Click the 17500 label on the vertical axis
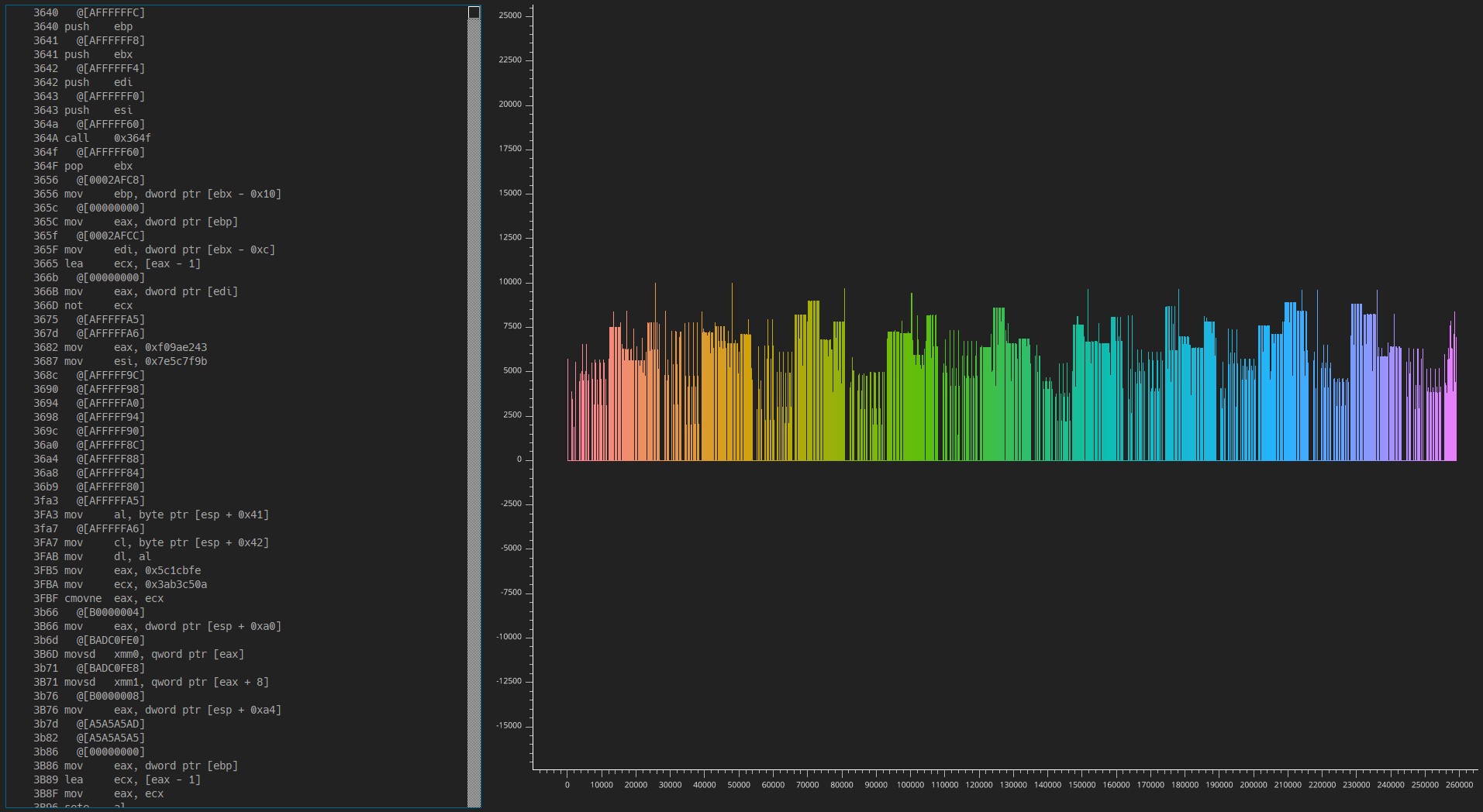Screen dimensions: 1483x812 point(510,149)
